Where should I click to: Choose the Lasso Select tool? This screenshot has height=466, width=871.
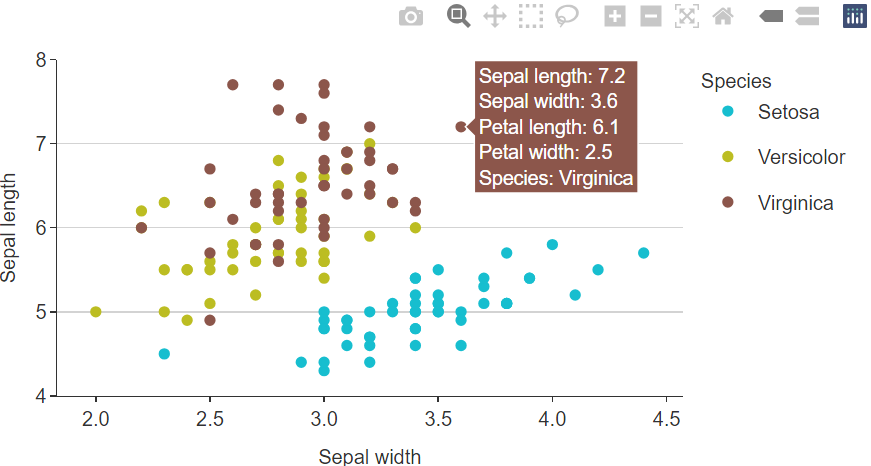pyautogui.click(x=567, y=16)
